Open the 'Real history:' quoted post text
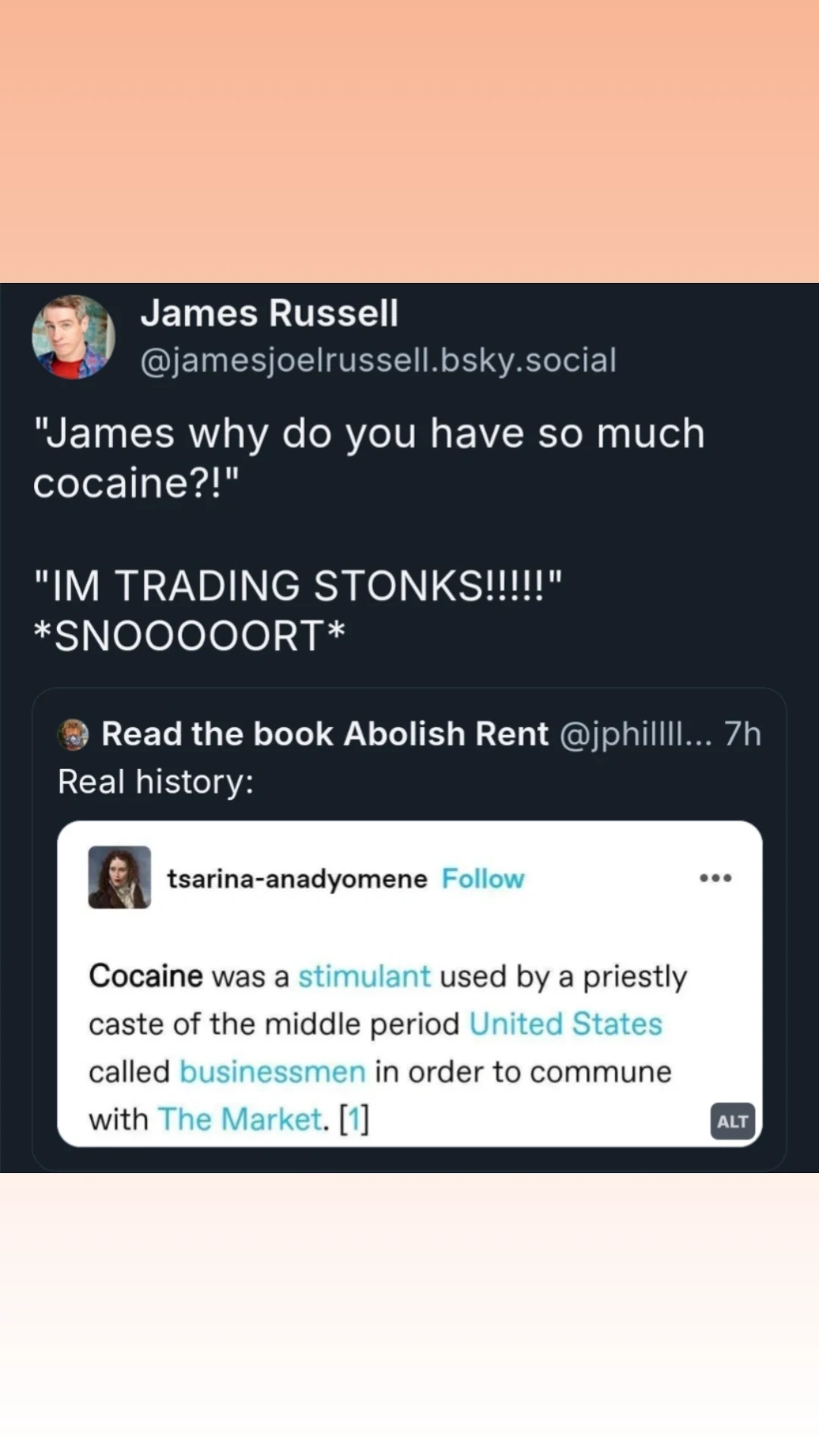 pos(155,782)
